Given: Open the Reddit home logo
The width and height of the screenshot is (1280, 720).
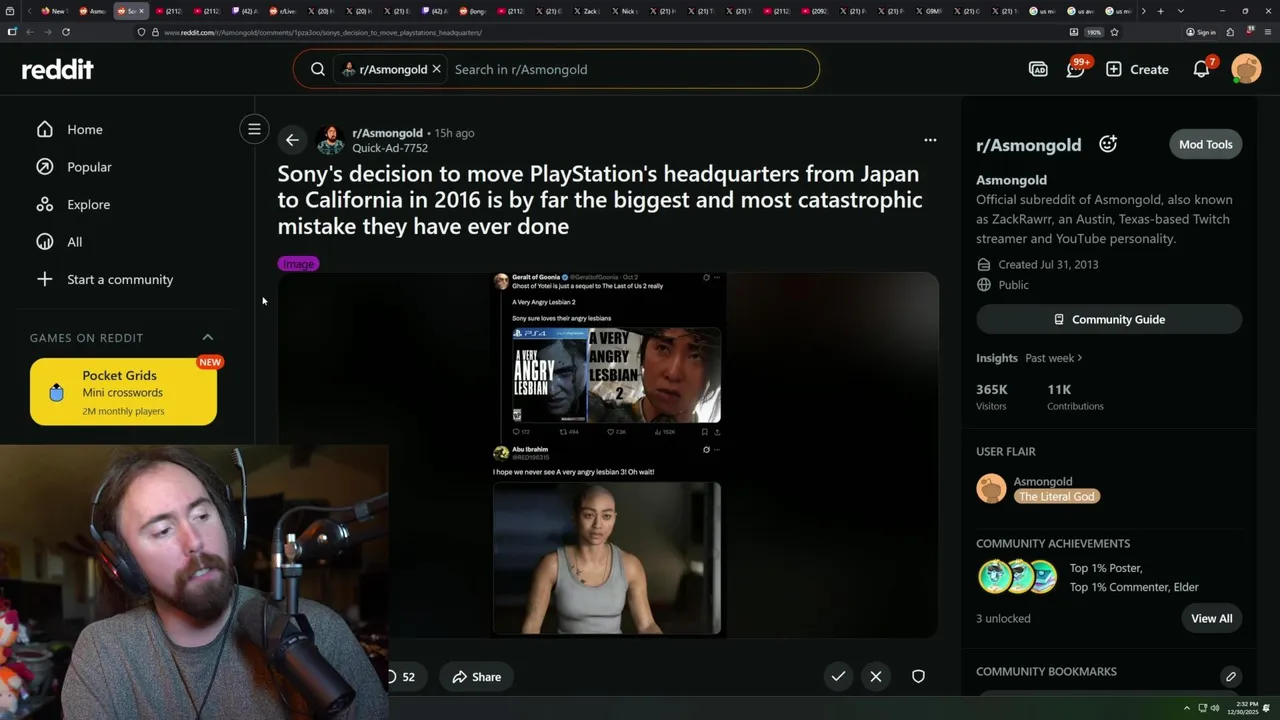Looking at the screenshot, I should [57, 69].
